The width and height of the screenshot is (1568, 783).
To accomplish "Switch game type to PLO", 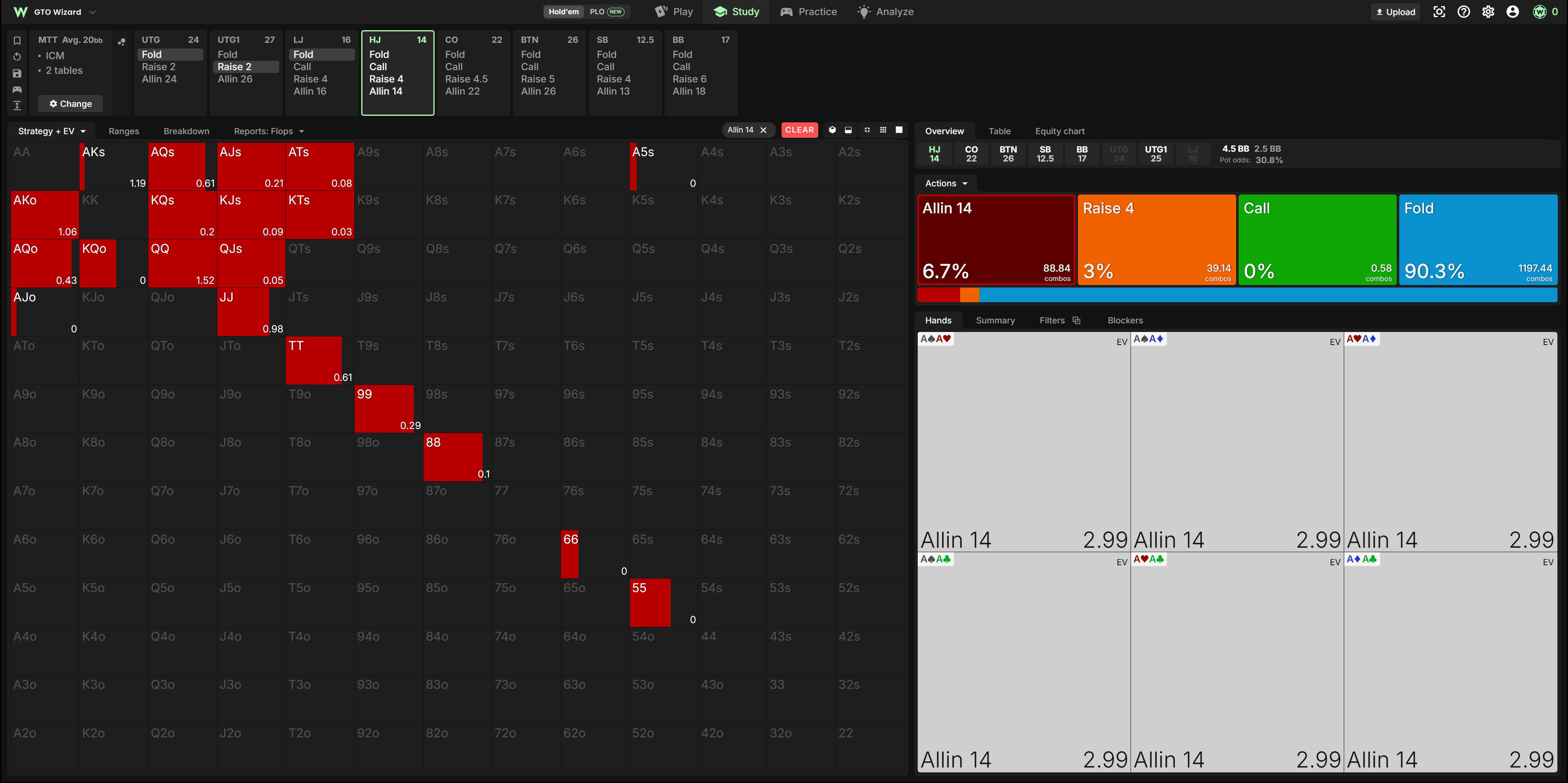I will (x=606, y=11).
